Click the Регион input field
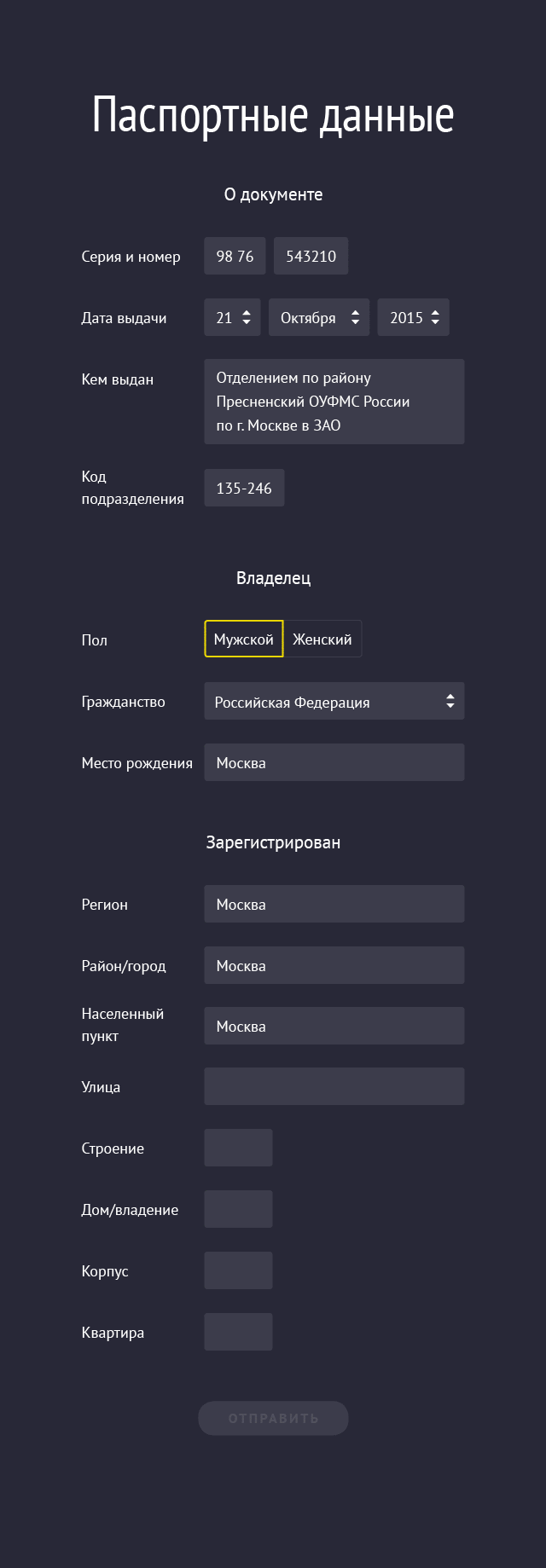This screenshot has width=546, height=1568. pos(334,904)
